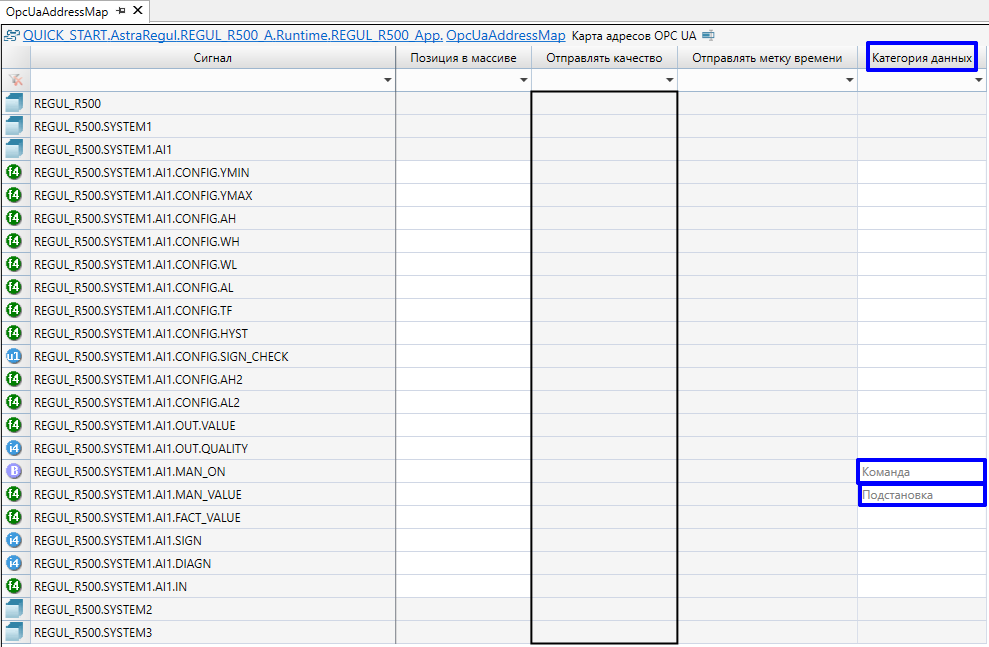The height and width of the screenshot is (647, 989).
Task: Click the icon after 'Карта адресов OPC UA'
Action: 708,36
